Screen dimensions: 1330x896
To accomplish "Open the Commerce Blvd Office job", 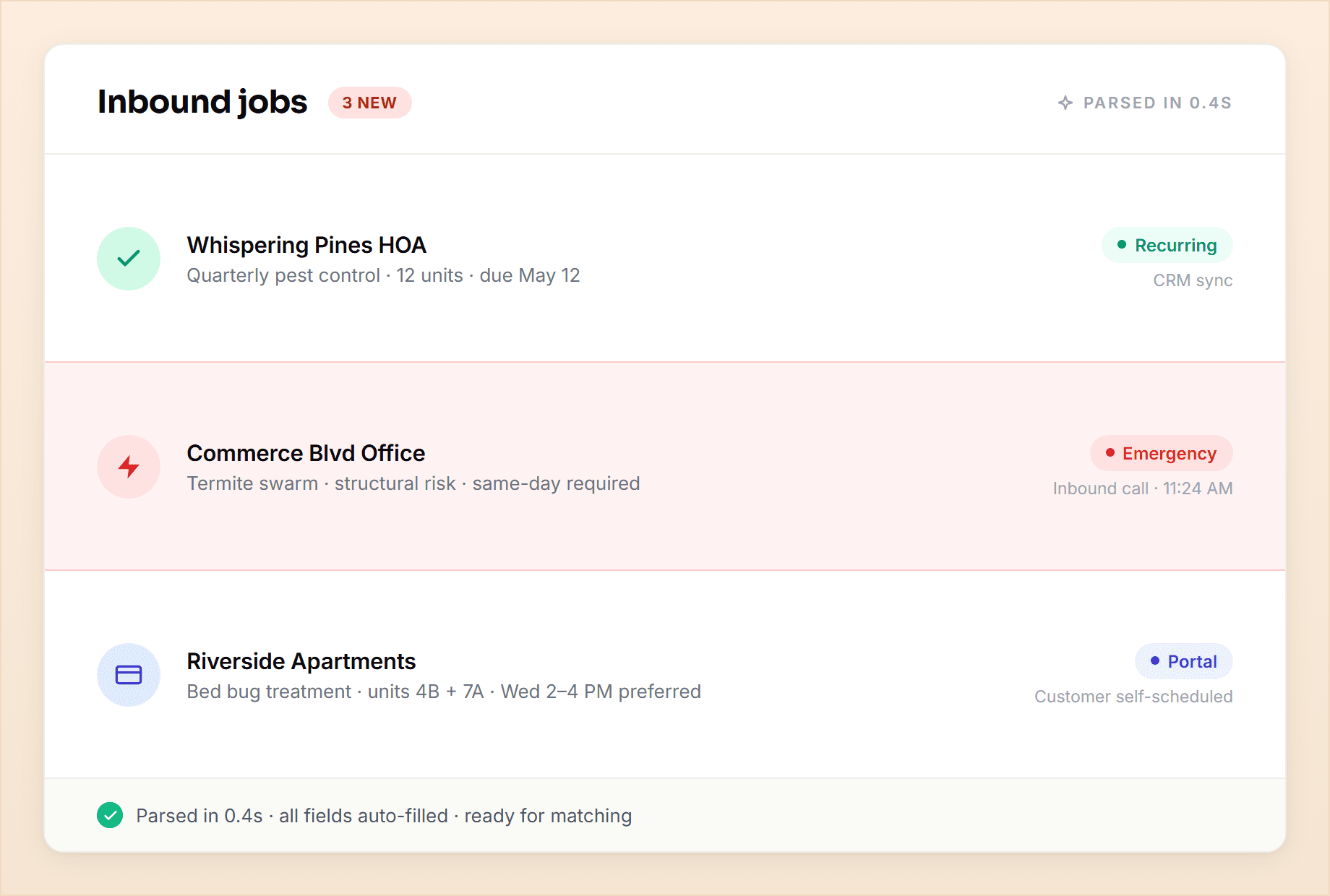I will 665,466.
